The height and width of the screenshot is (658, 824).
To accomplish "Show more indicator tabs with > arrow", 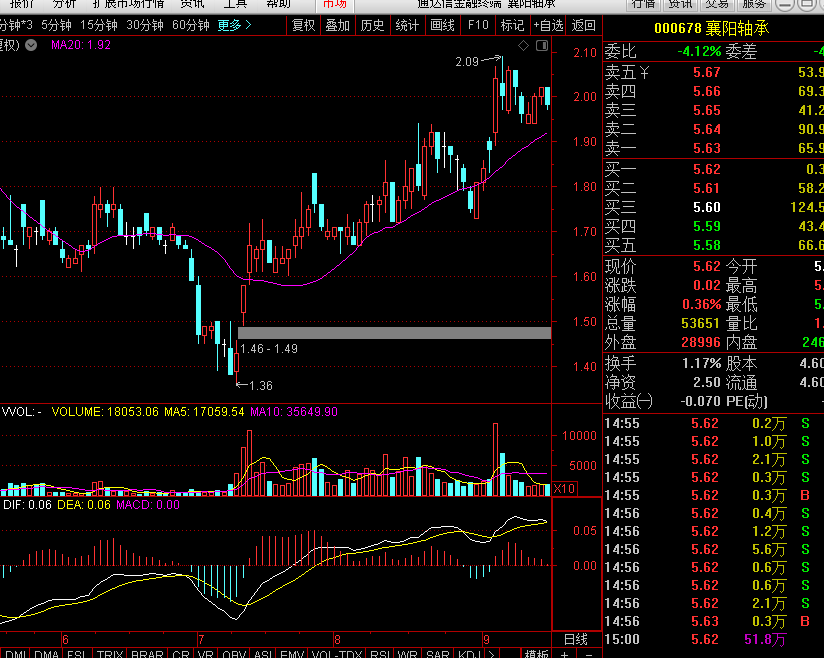I will click(491, 654).
